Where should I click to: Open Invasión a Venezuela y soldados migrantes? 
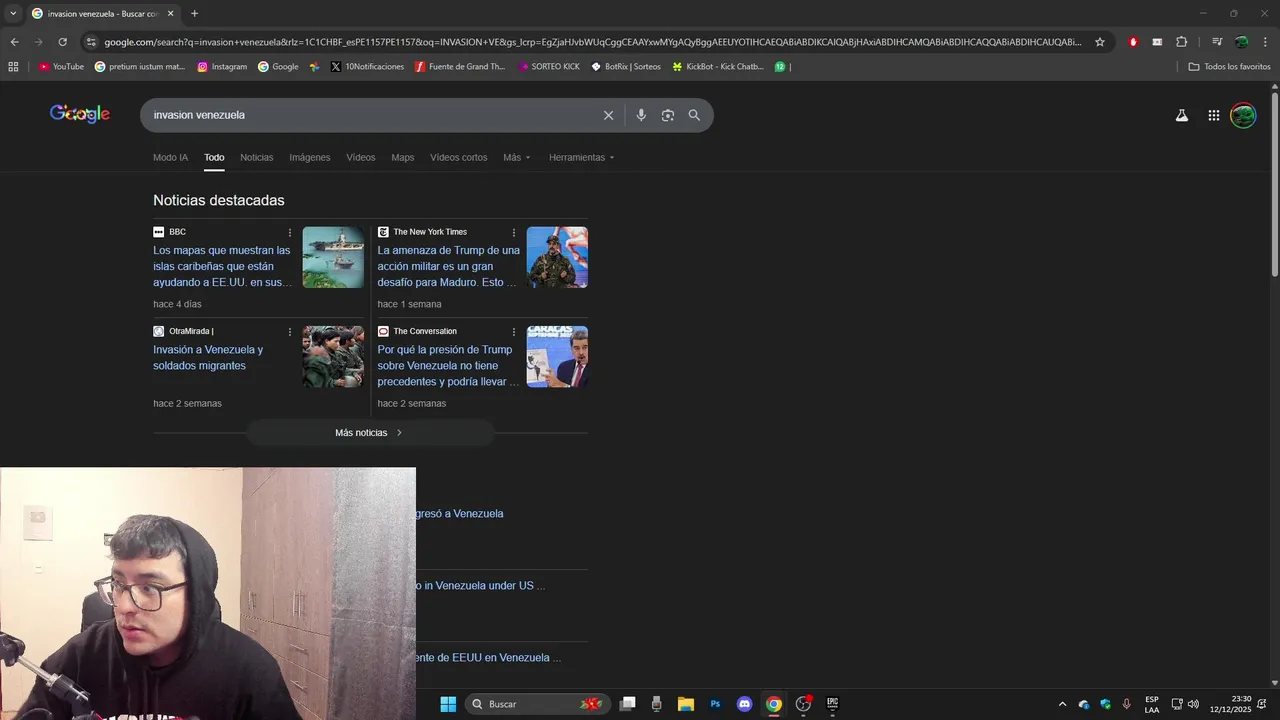coord(208,357)
